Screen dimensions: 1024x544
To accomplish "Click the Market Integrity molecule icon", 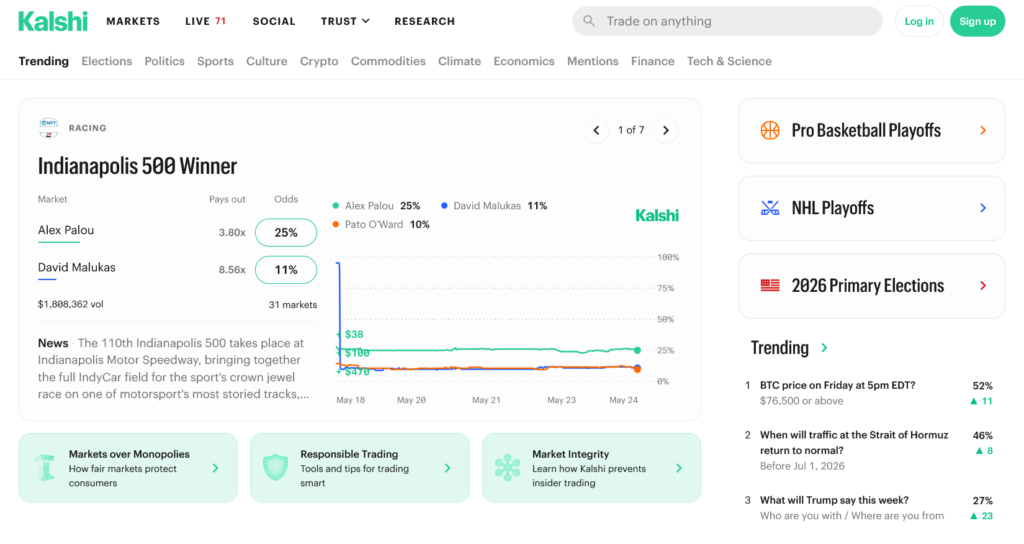I will [507, 468].
